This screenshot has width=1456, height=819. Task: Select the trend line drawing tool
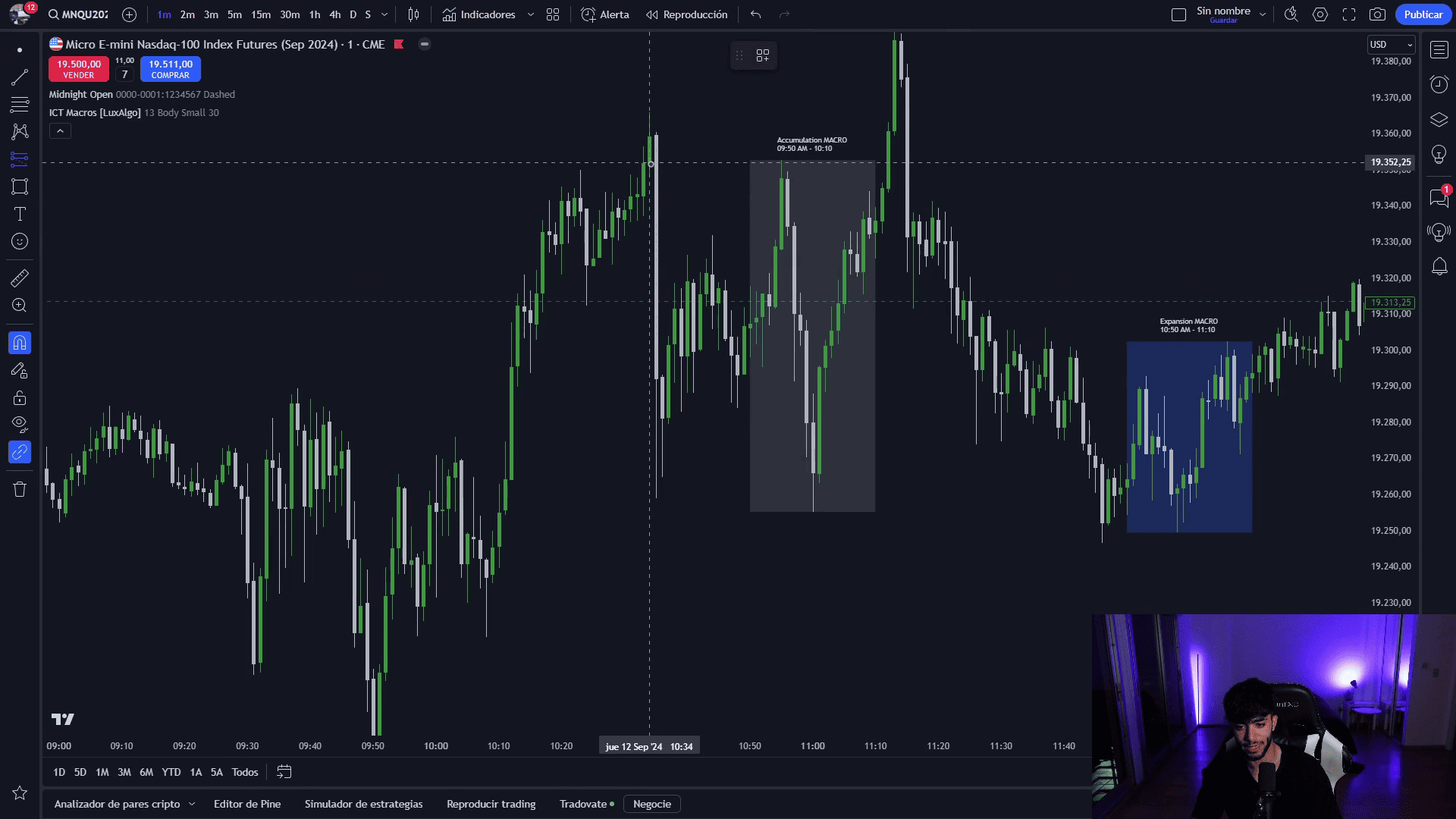click(x=20, y=77)
